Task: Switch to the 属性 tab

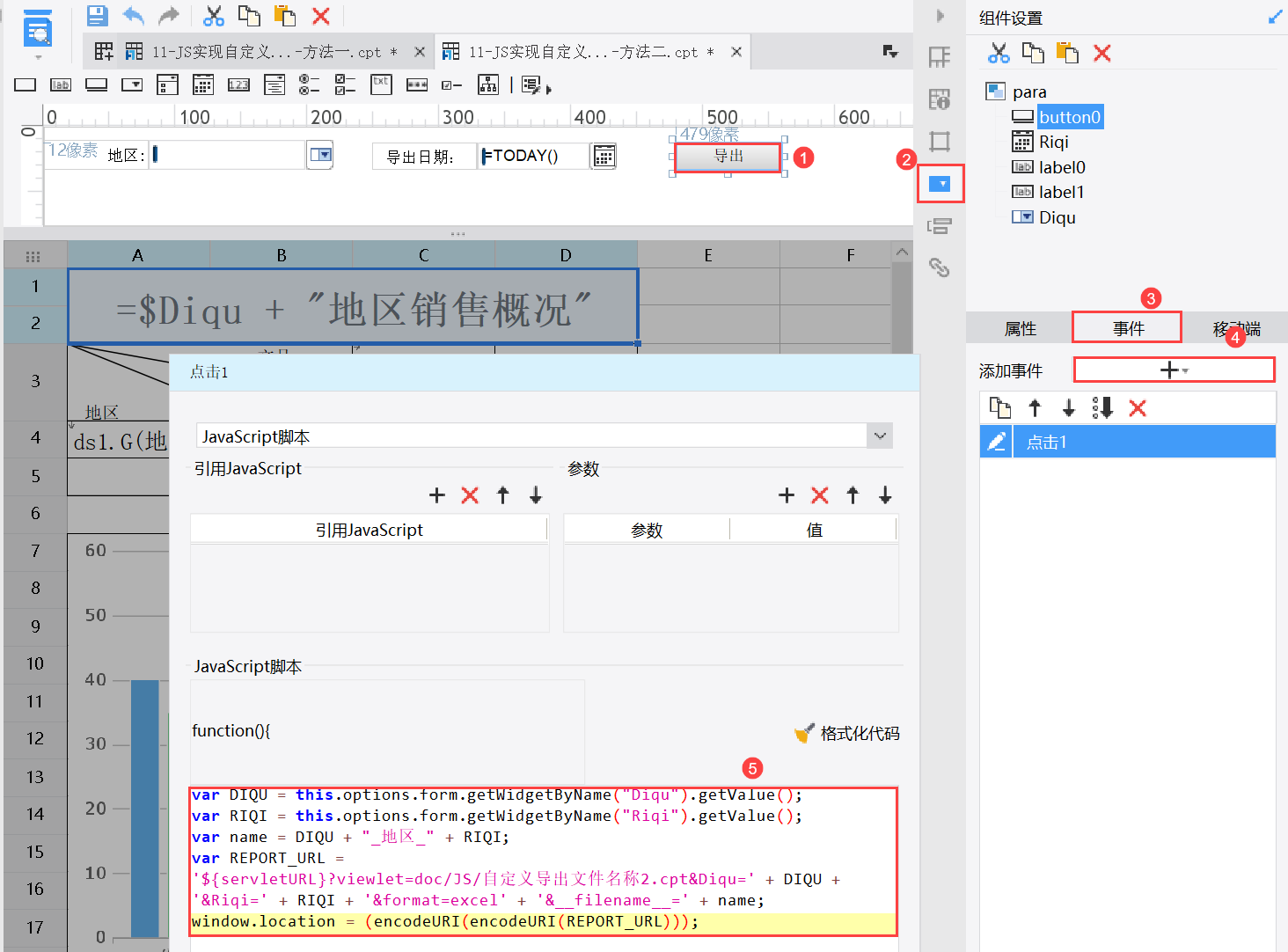Action: (1020, 328)
